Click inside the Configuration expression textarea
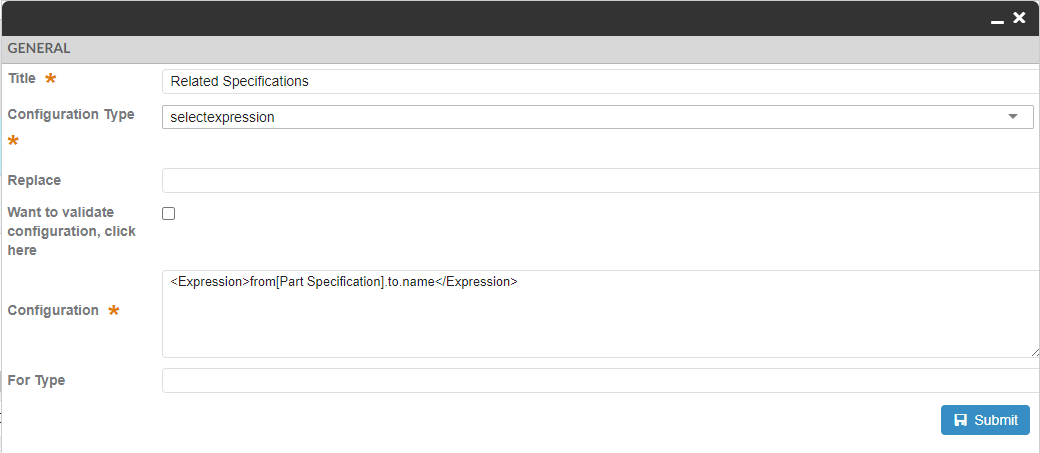 600,320
